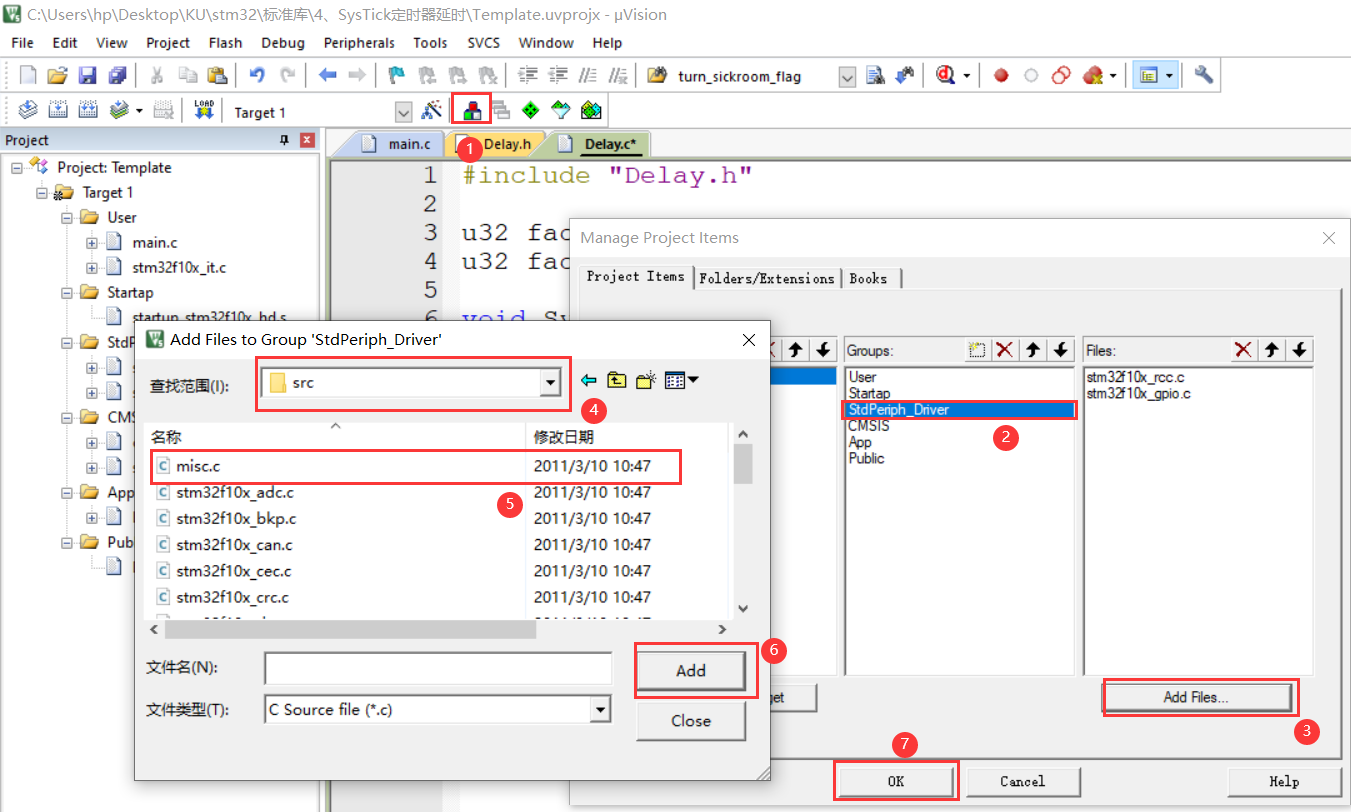Delete selected file with Files red X
The width and height of the screenshot is (1351, 812).
(1243, 350)
